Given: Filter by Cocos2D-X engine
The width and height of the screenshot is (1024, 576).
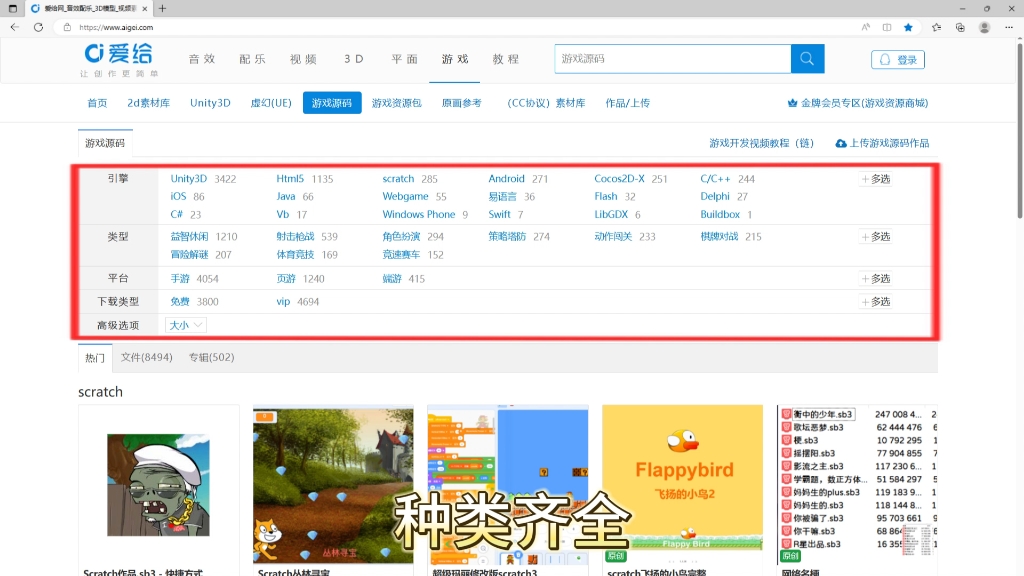Looking at the screenshot, I should (619, 178).
